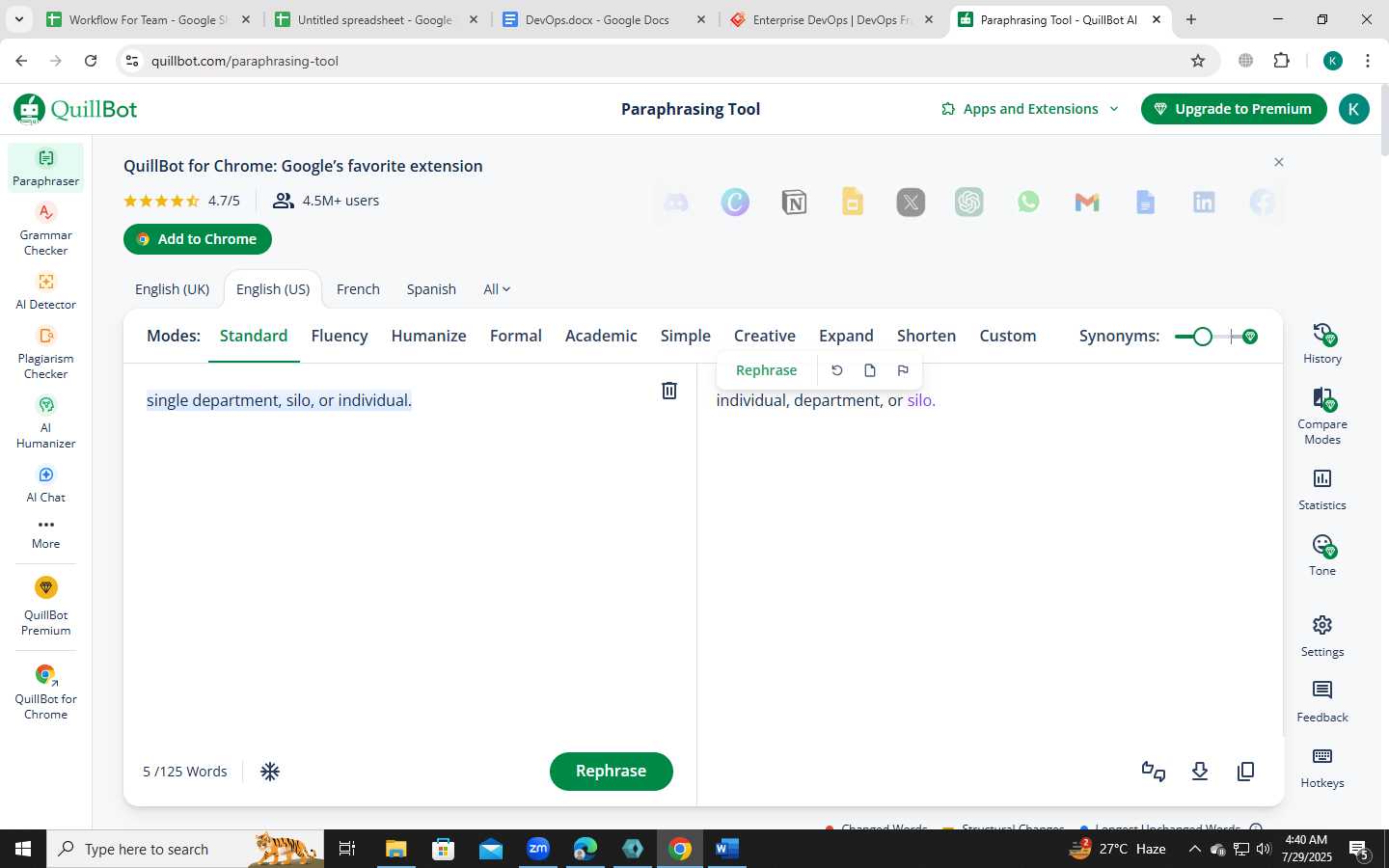Viewport: 1389px width, 868px height.
Task: Switch to Academic mode
Action: point(601,336)
